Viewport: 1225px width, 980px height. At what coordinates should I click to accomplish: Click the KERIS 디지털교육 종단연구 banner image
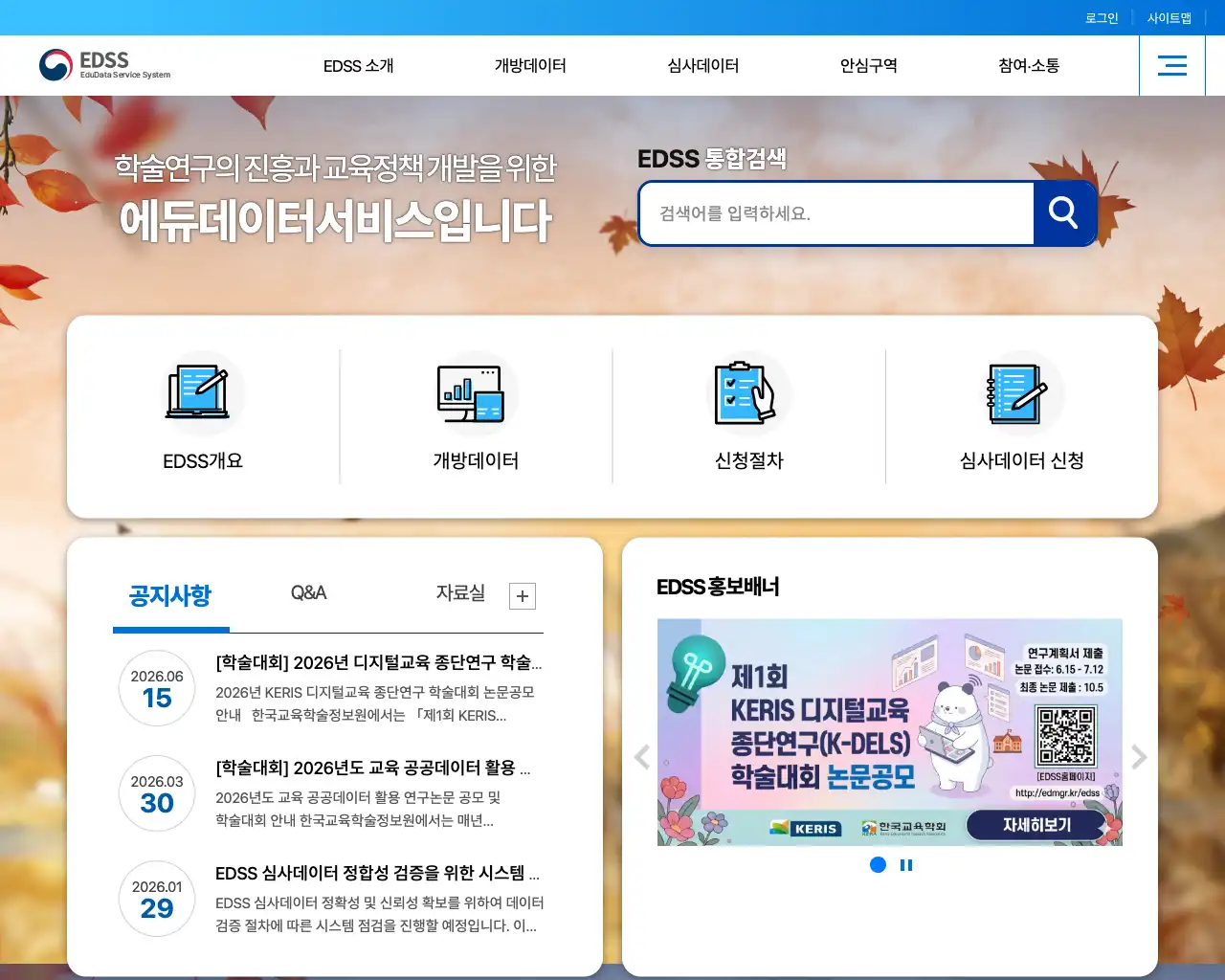(889, 732)
